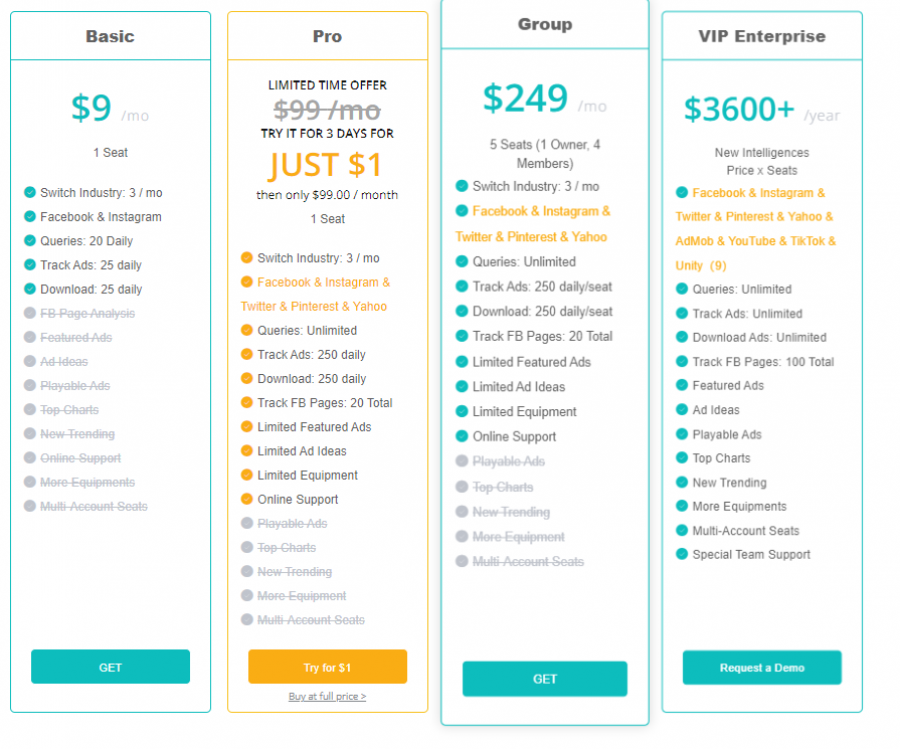The width and height of the screenshot is (900, 749).
Task: Click check icon next to Queries: 20 Daily
Action: 30,240
